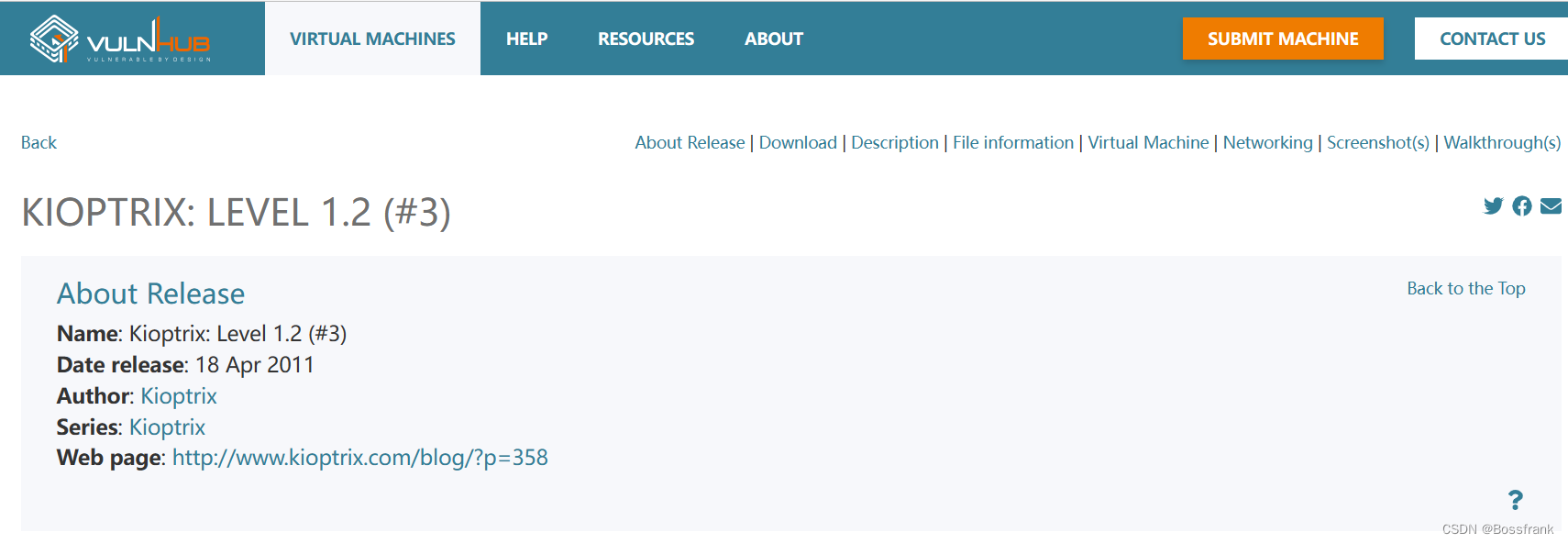
Task: Open the Author Kioptrix link
Action: [179, 396]
